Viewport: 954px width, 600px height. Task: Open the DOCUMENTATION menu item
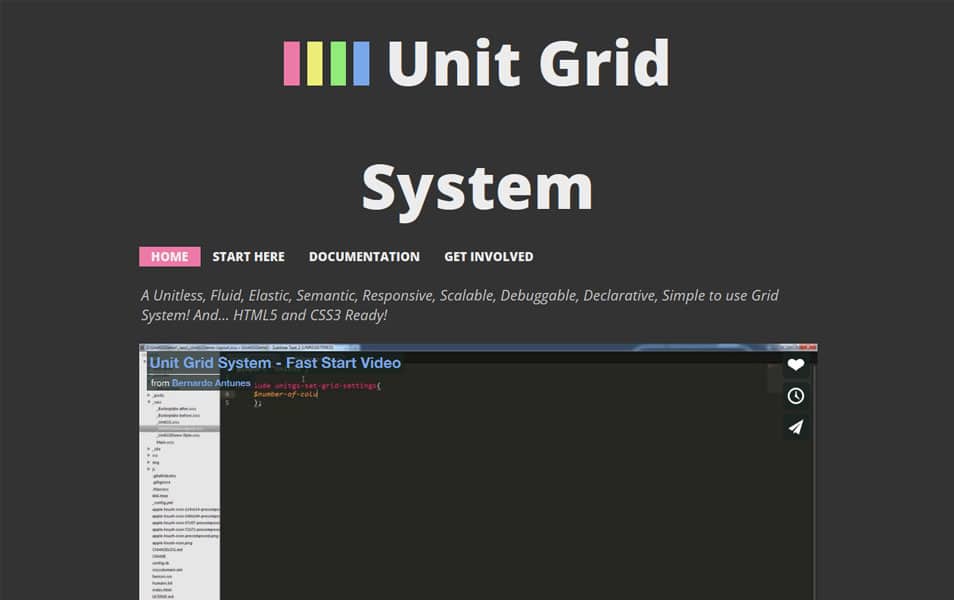coord(364,256)
